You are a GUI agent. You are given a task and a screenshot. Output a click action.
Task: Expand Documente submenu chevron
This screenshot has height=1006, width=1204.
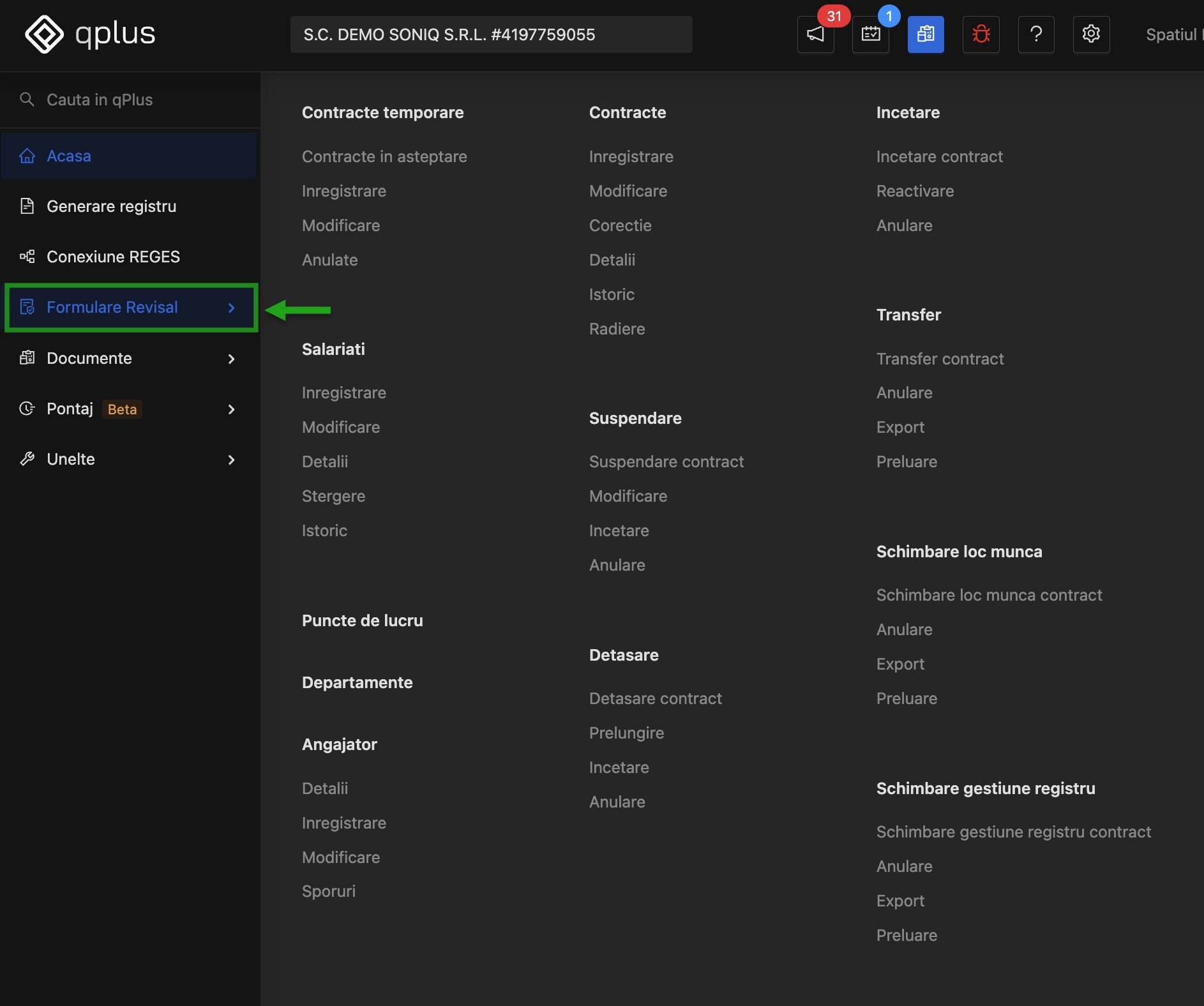coord(232,359)
